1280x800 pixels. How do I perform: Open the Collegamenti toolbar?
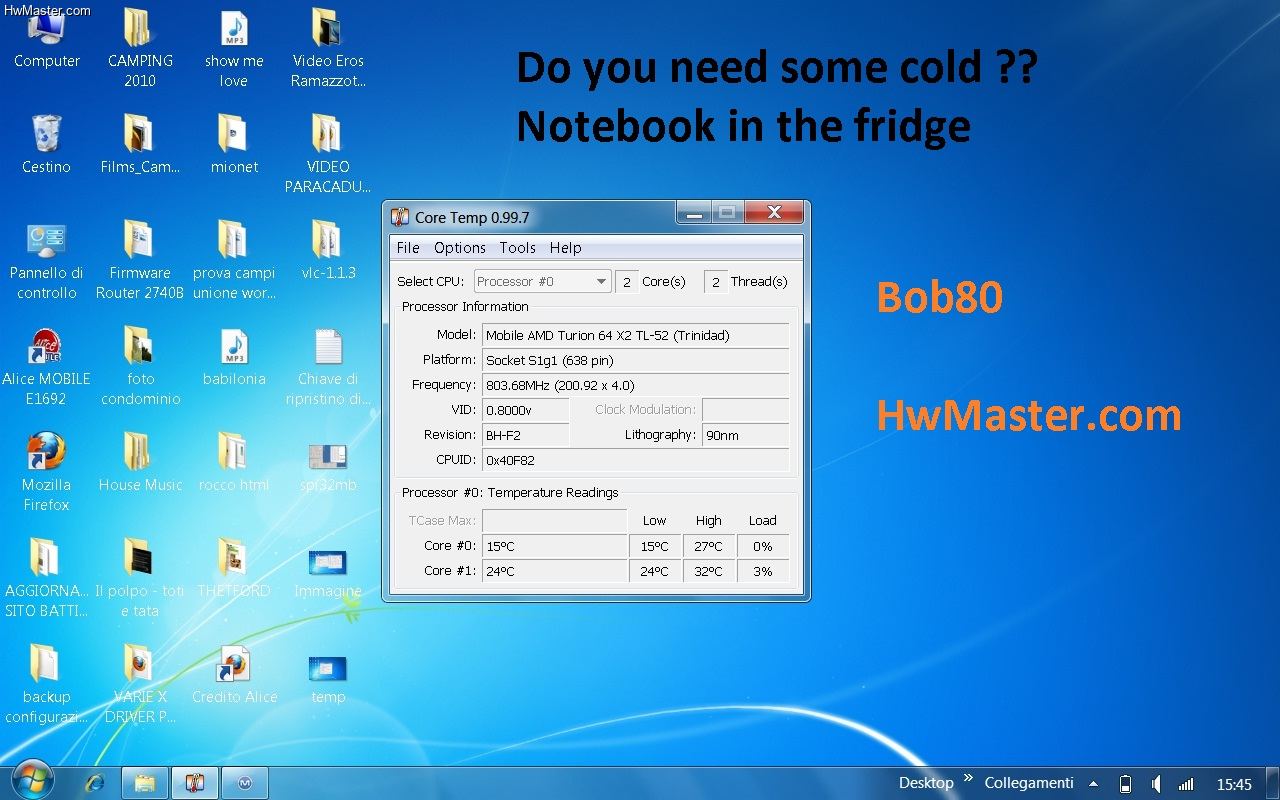[1029, 783]
